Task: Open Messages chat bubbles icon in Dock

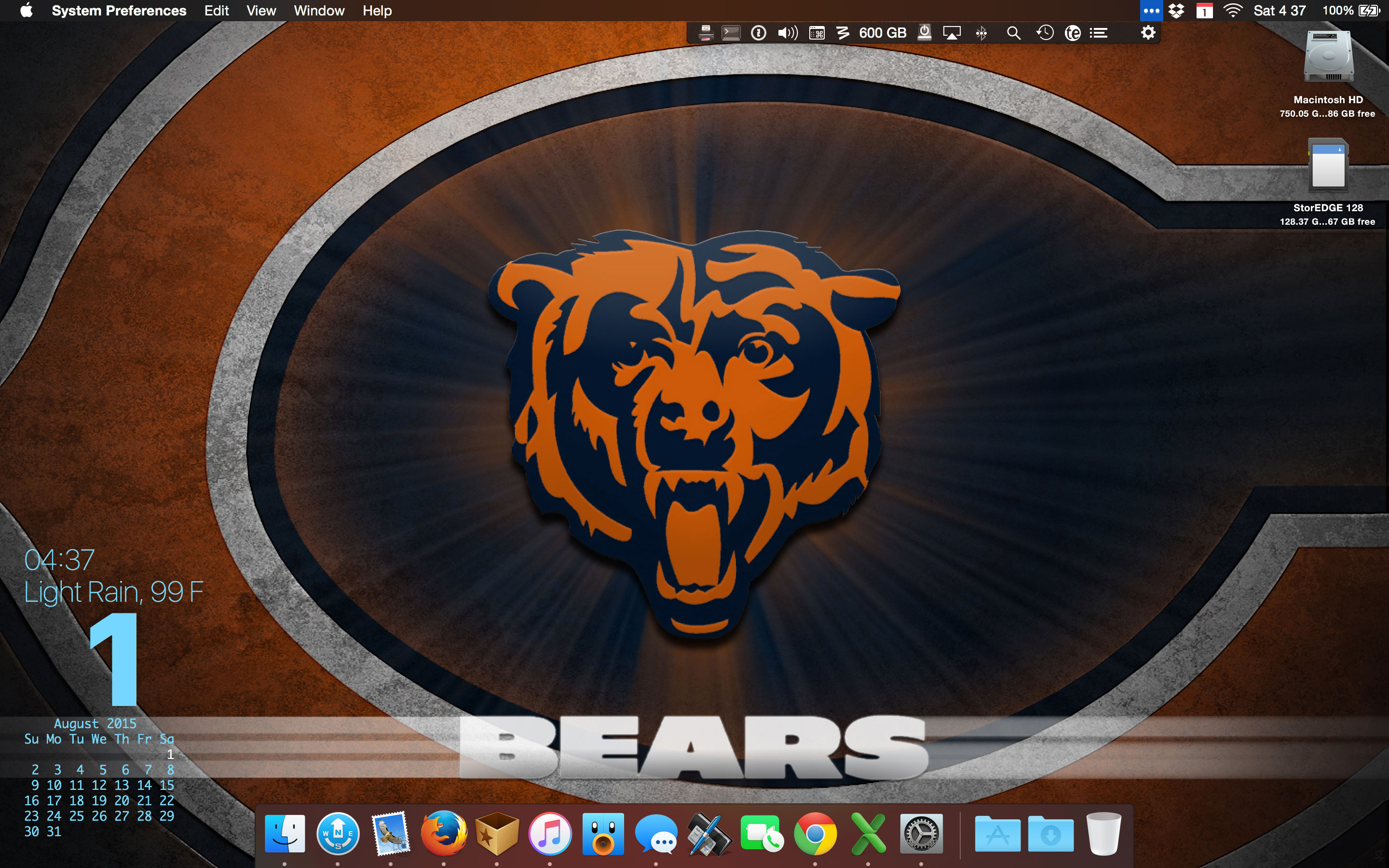Action: click(656, 834)
